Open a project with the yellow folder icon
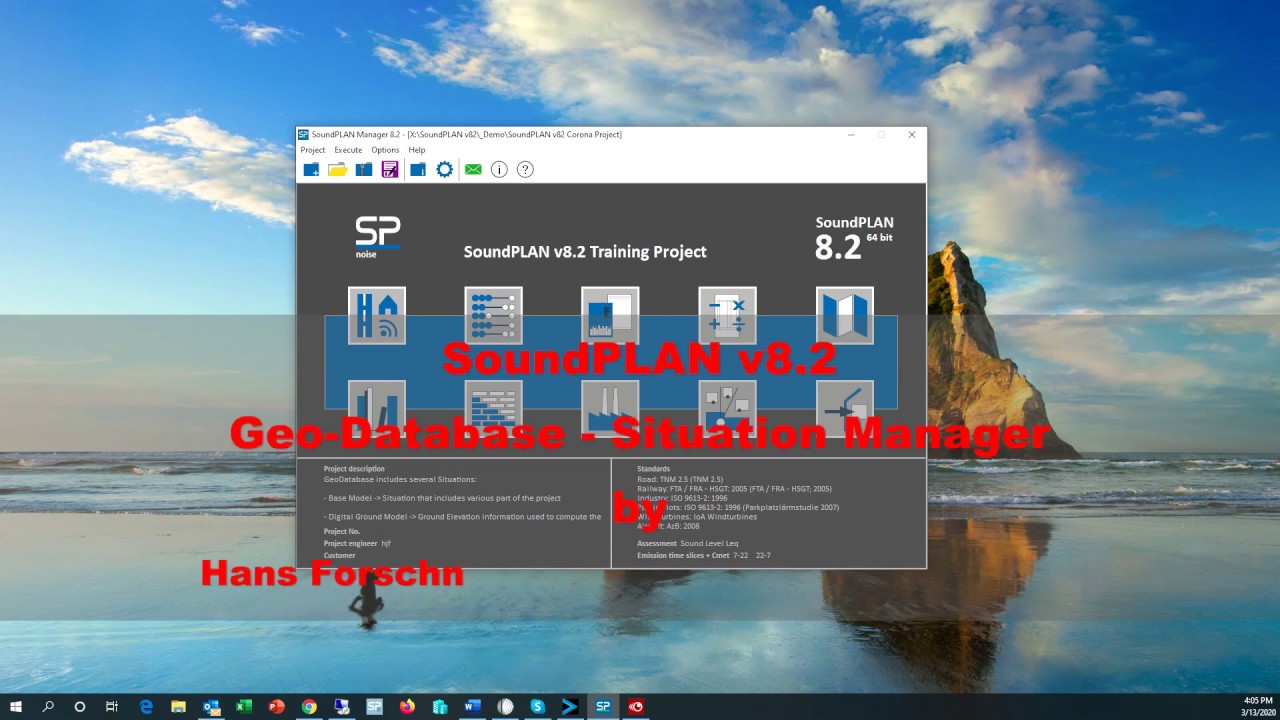Image resolution: width=1280 pixels, height=720 pixels. coord(338,170)
